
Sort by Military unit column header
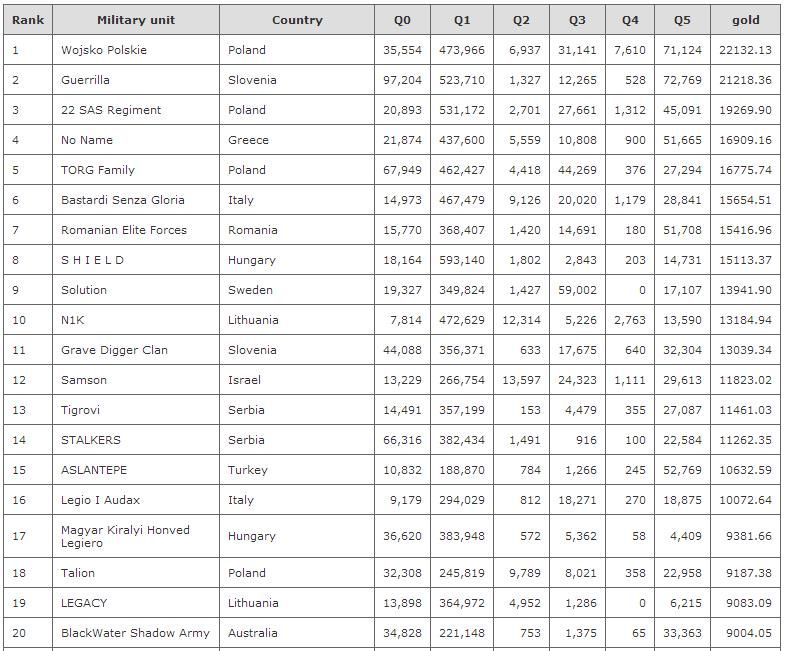136,20
